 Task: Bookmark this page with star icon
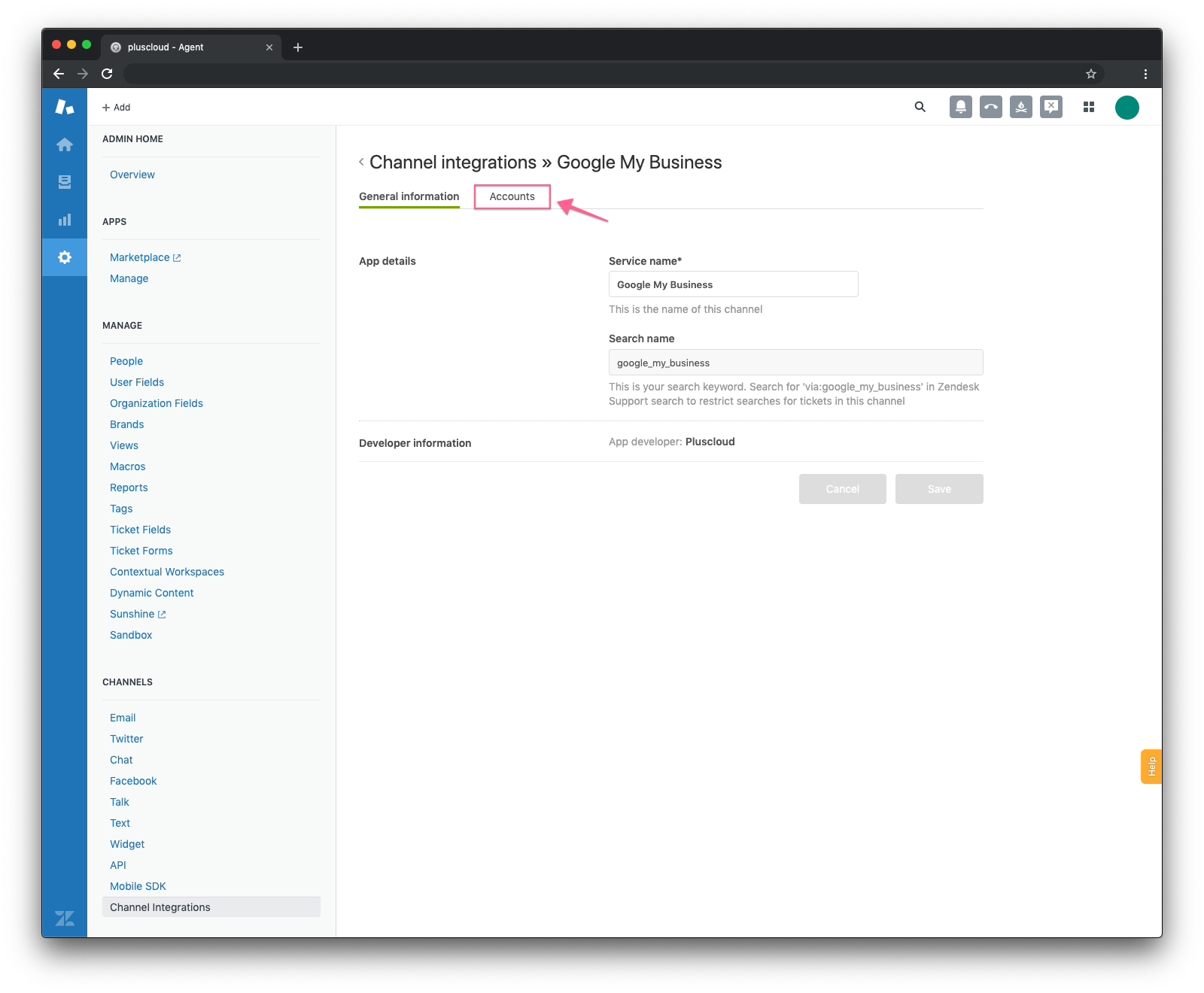1091,74
